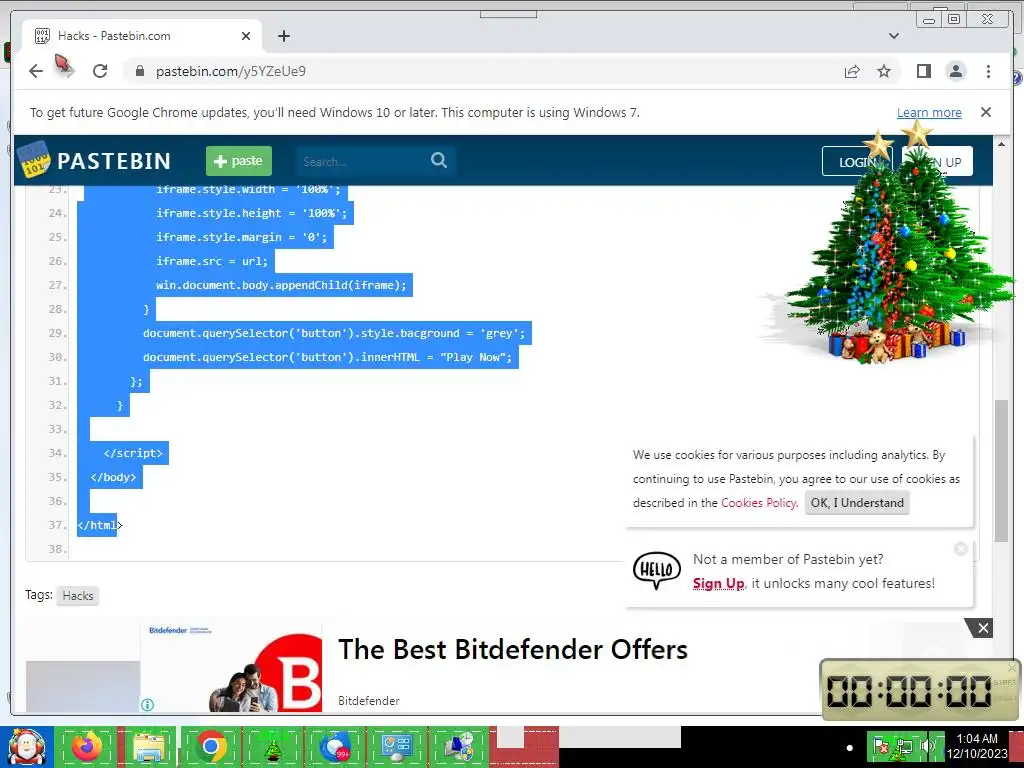Go back to the previous page
Viewport: 1024px width, 768px height.
point(36,71)
